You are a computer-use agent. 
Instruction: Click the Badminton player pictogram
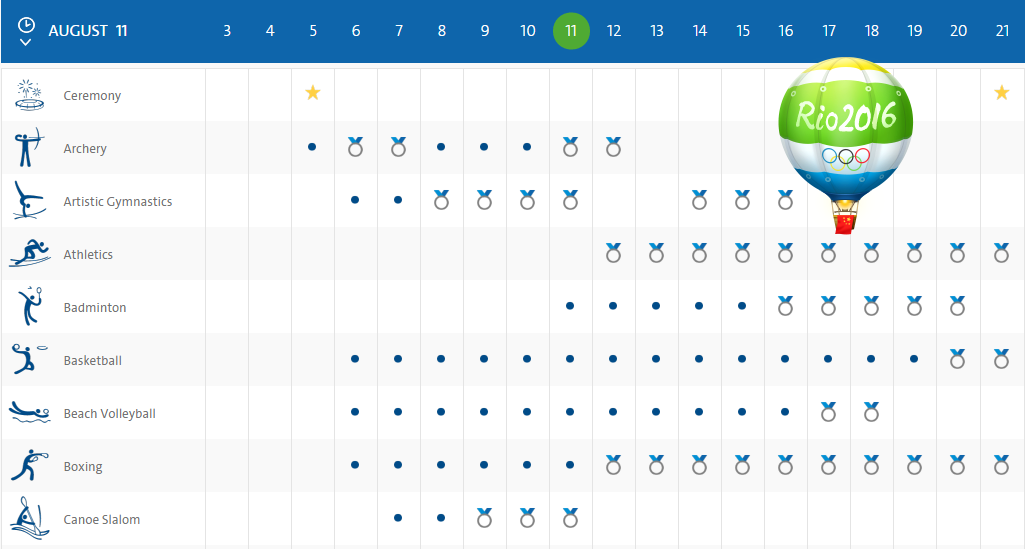[x=30, y=307]
